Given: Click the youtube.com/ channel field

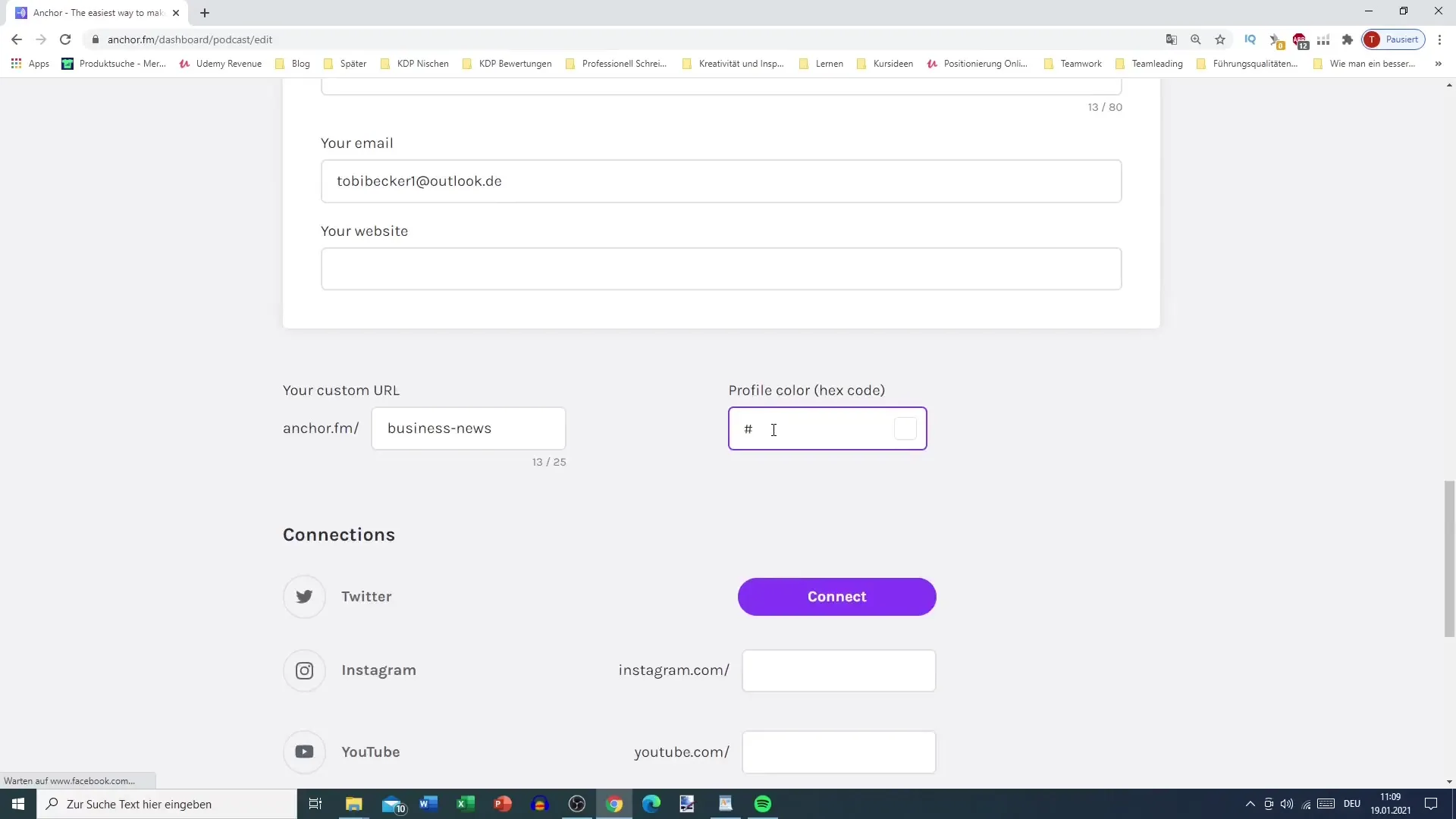Looking at the screenshot, I should [839, 752].
